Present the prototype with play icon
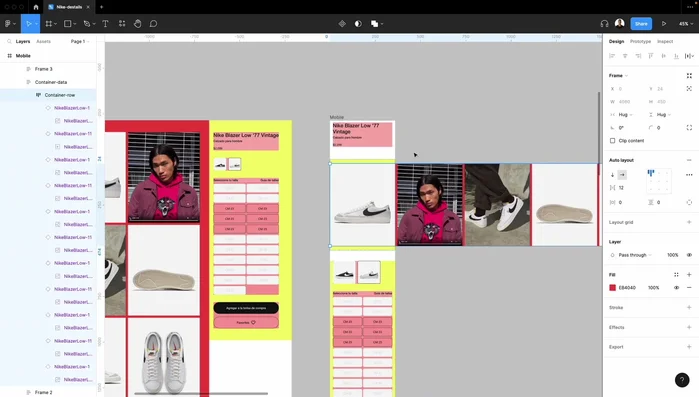This screenshot has height=397, width=699. [x=664, y=24]
